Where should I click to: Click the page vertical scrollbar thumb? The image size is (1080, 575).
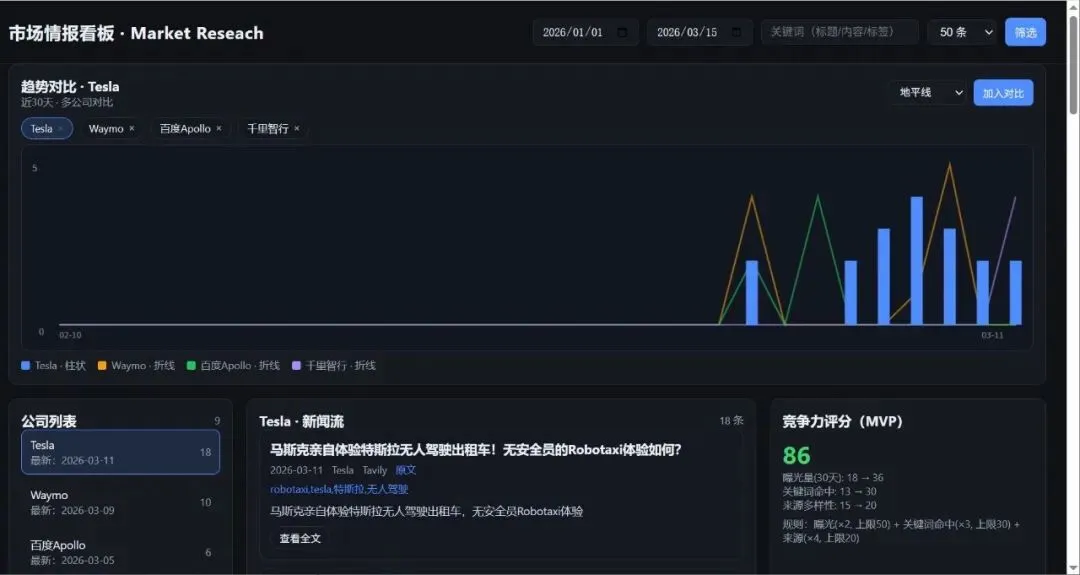(x=1073, y=65)
